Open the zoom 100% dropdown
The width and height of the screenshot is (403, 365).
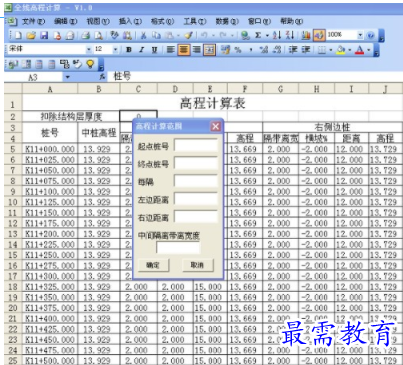pyautogui.click(x=360, y=35)
